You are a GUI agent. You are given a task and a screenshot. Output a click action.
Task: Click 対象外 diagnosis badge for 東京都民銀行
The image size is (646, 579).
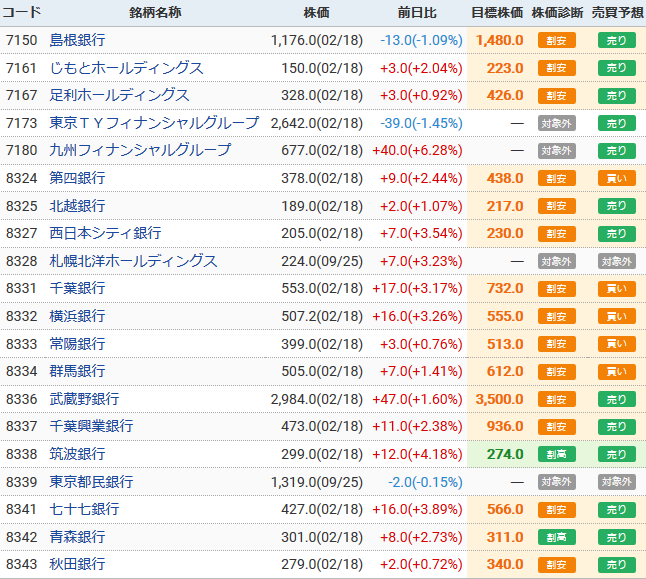tap(557, 482)
